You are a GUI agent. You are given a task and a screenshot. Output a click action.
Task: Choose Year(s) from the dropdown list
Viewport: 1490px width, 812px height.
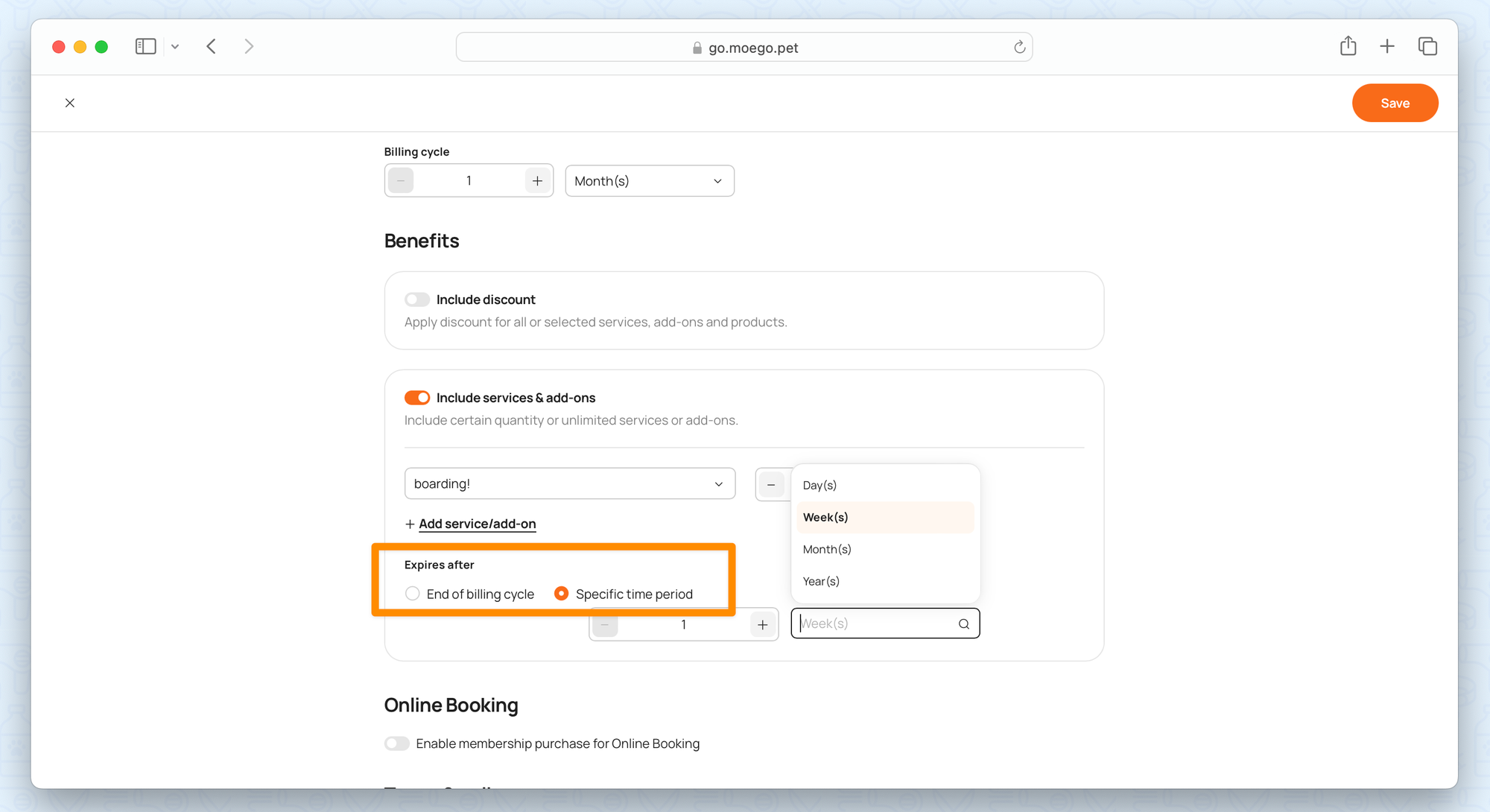tap(821, 581)
